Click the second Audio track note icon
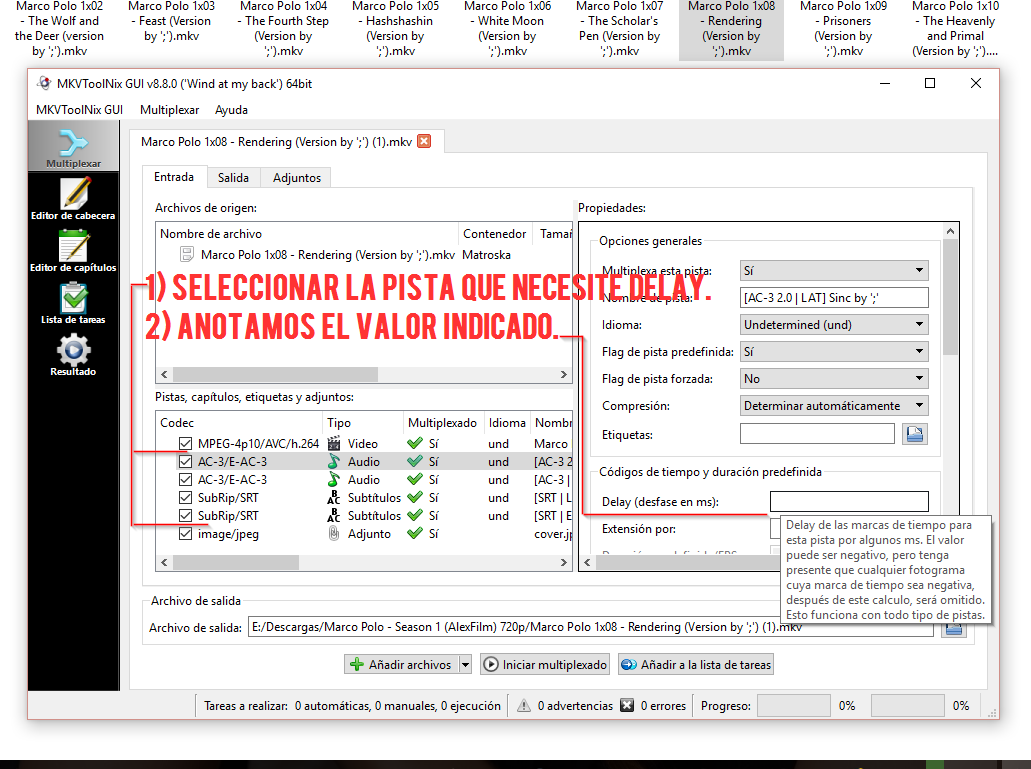 coord(334,480)
